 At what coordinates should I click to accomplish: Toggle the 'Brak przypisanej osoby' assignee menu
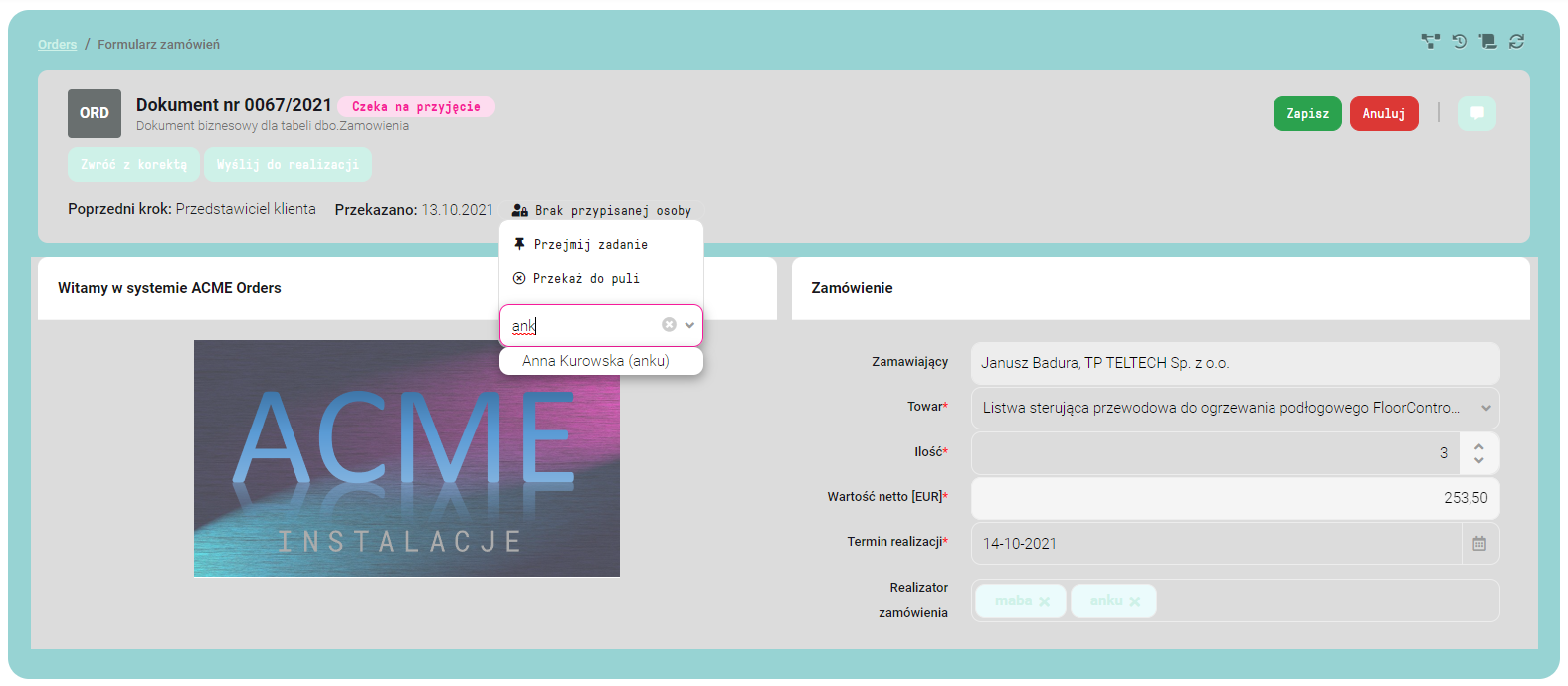[x=602, y=210]
